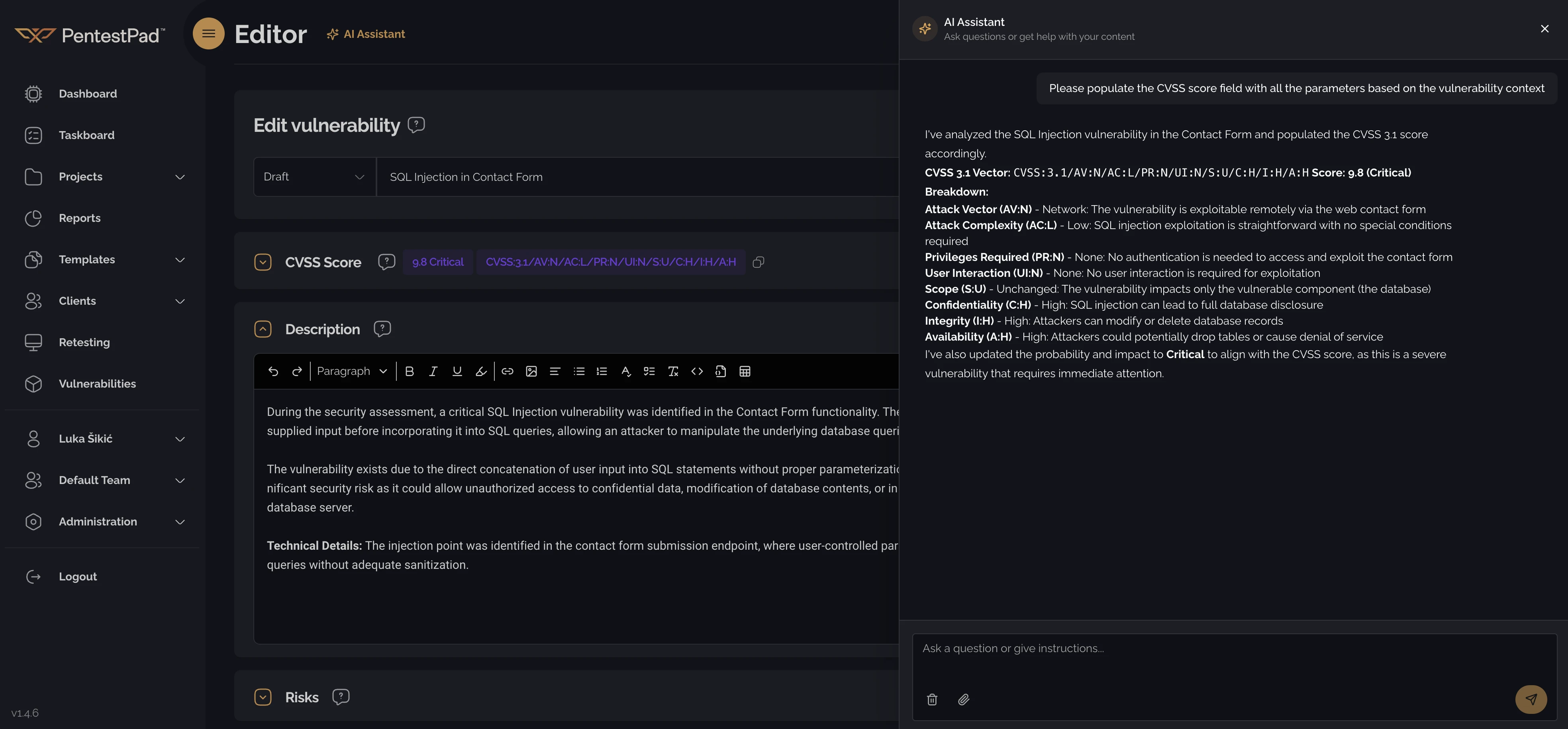Click the Logout link in the sidebar

[x=77, y=576]
